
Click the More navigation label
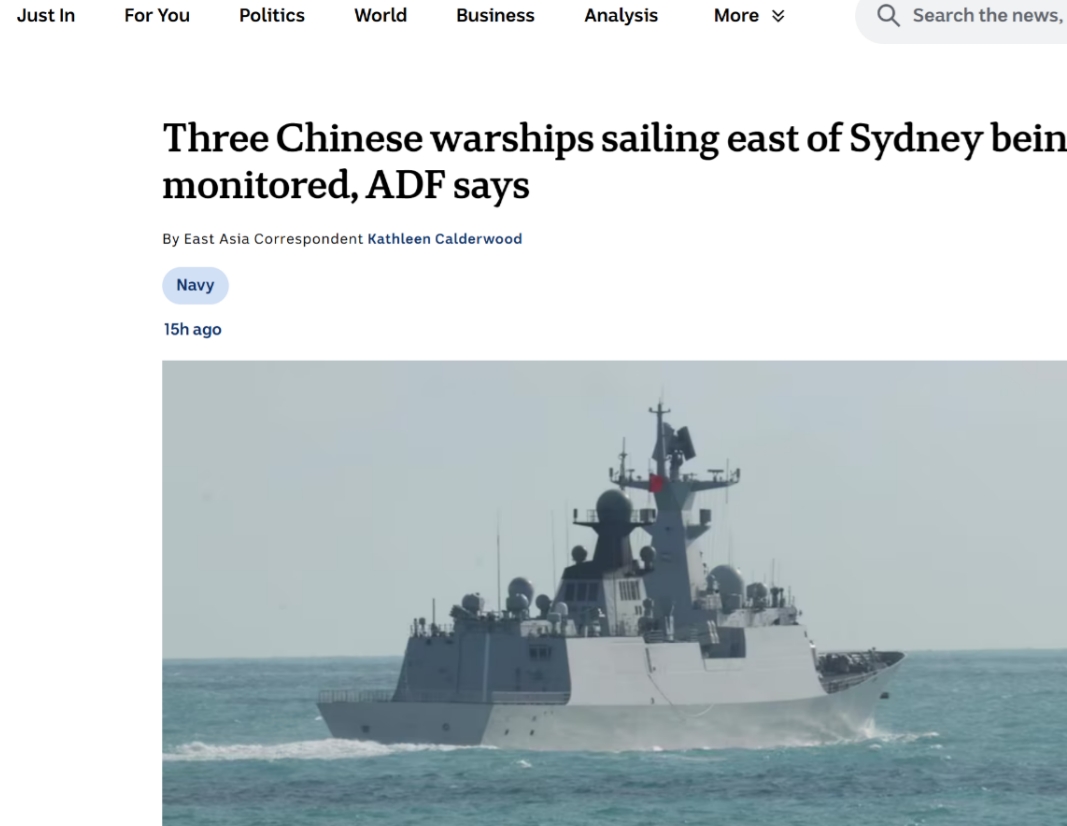pos(736,15)
